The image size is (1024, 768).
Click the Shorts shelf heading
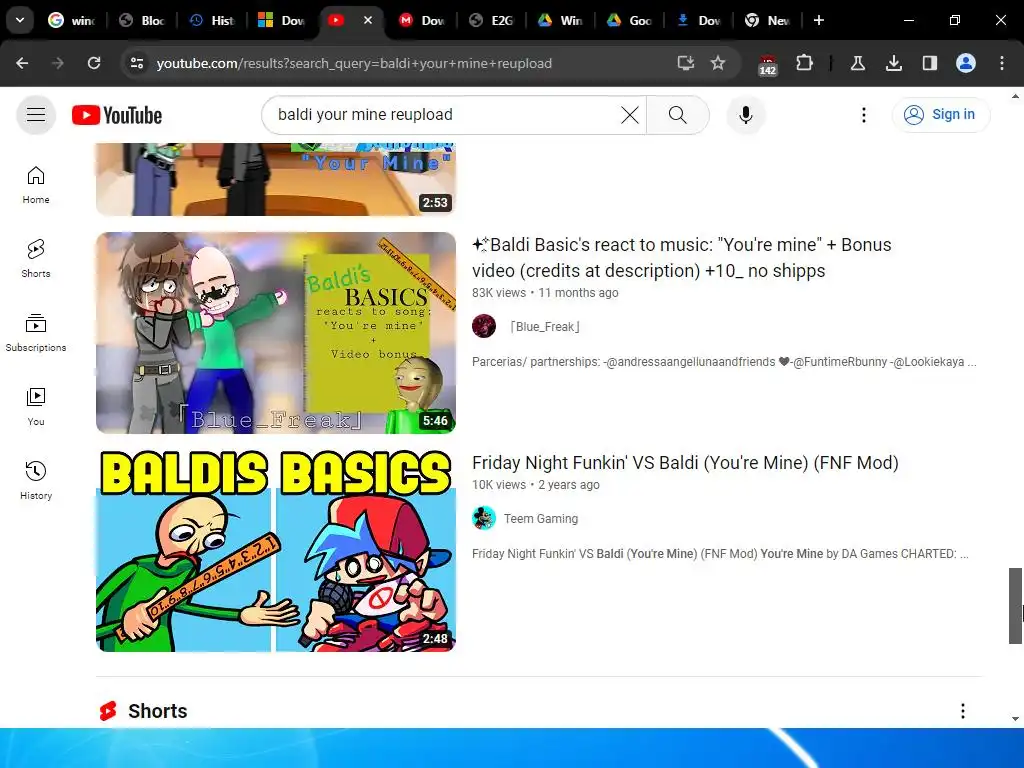click(157, 711)
